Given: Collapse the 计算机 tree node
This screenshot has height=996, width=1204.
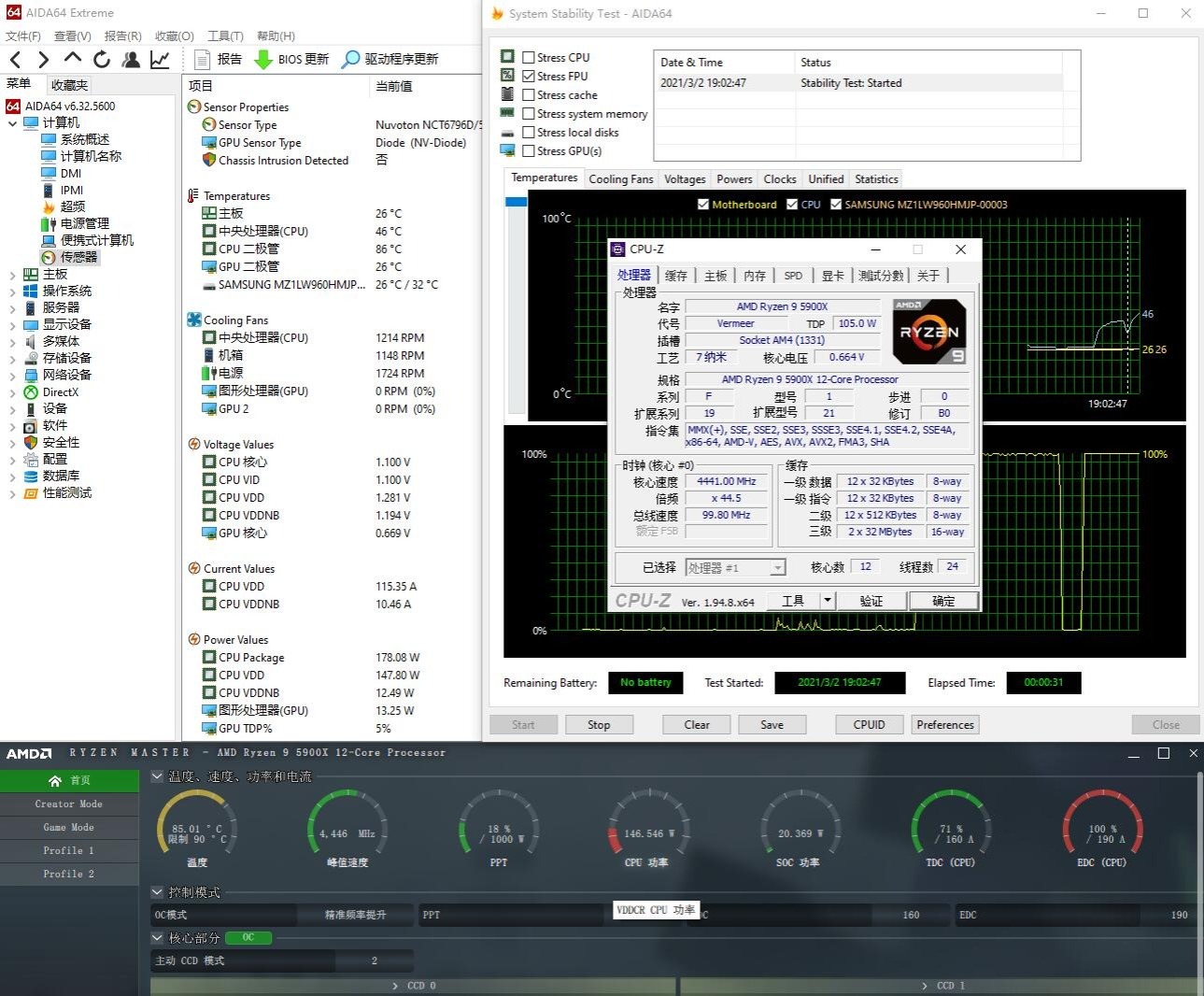Looking at the screenshot, I should (12, 122).
